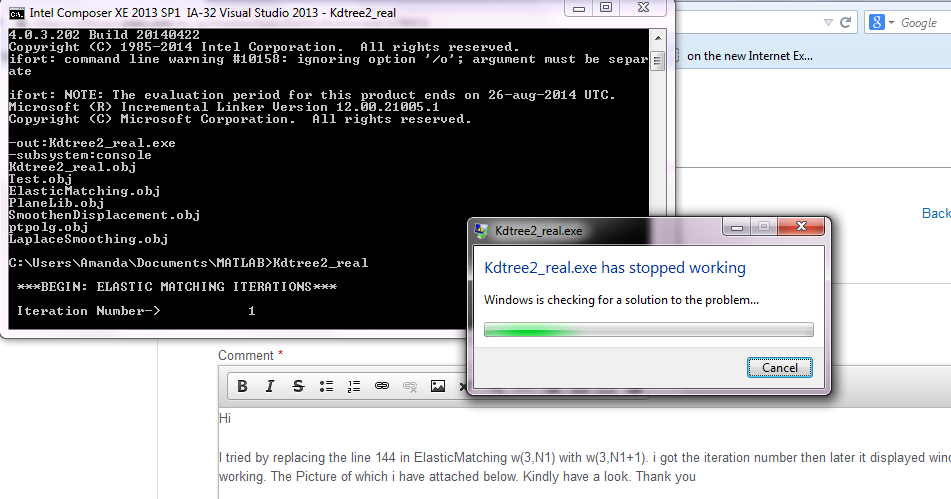
Task: Open the 'on the new Internet Ex...' bookmark
Action: click(x=750, y=56)
